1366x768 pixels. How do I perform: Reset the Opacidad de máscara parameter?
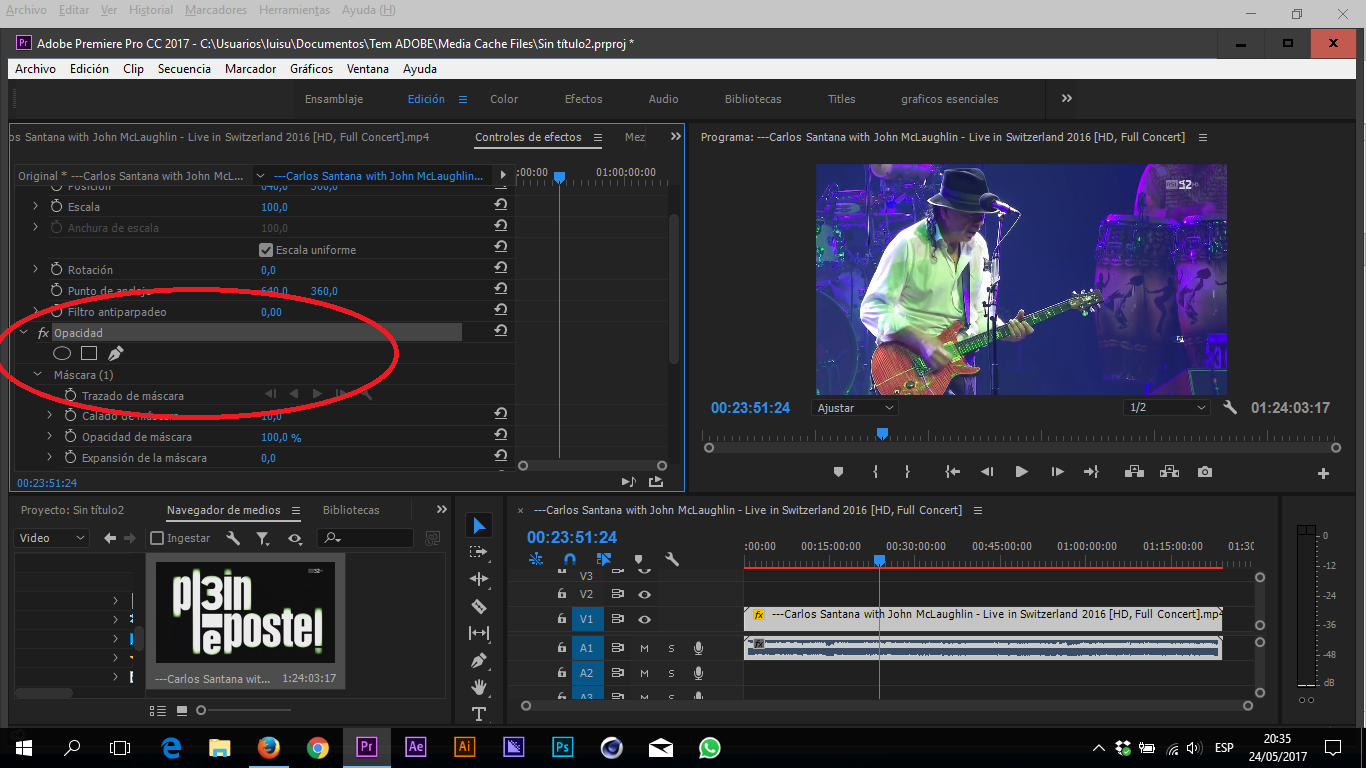500,436
